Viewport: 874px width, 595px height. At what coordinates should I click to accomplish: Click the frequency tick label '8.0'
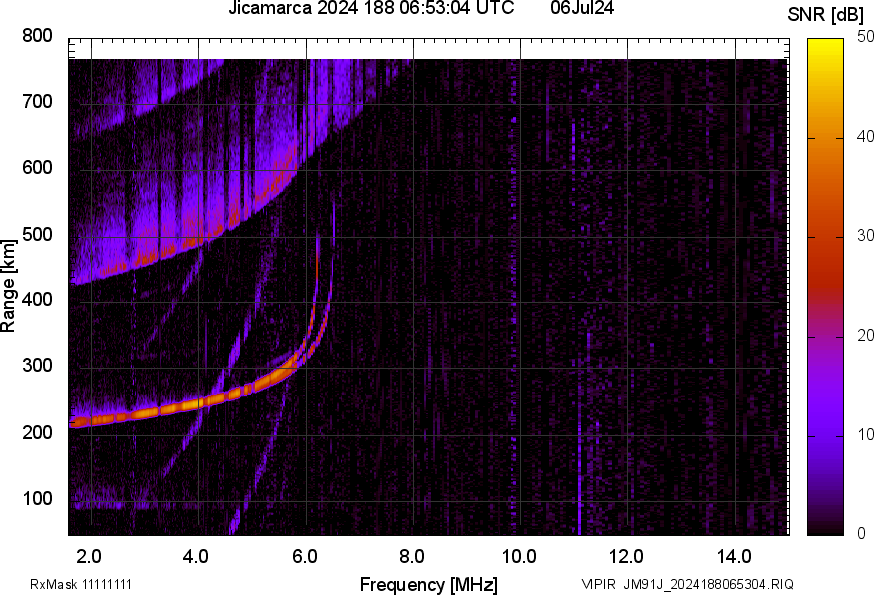412,557
